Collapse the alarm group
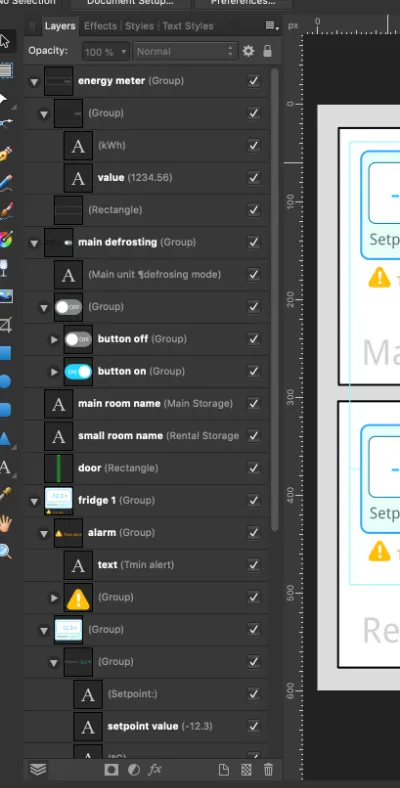The height and width of the screenshot is (788, 400). [44, 534]
